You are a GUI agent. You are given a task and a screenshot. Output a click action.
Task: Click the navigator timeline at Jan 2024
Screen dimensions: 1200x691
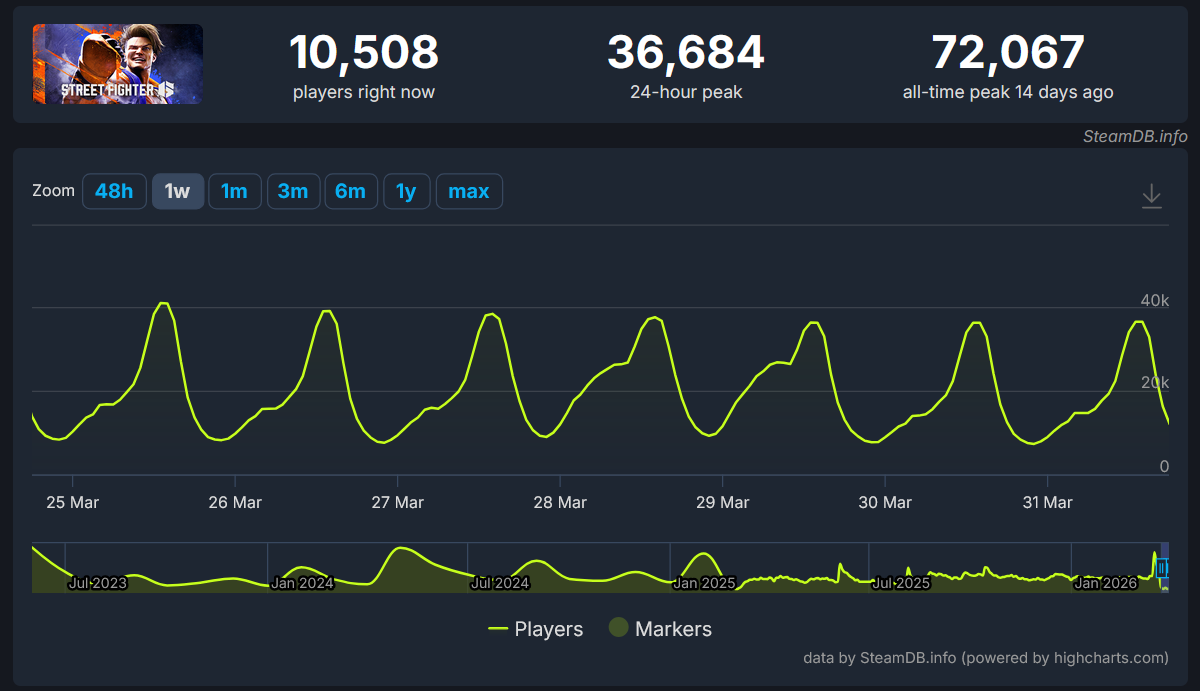pyautogui.click(x=303, y=583)
